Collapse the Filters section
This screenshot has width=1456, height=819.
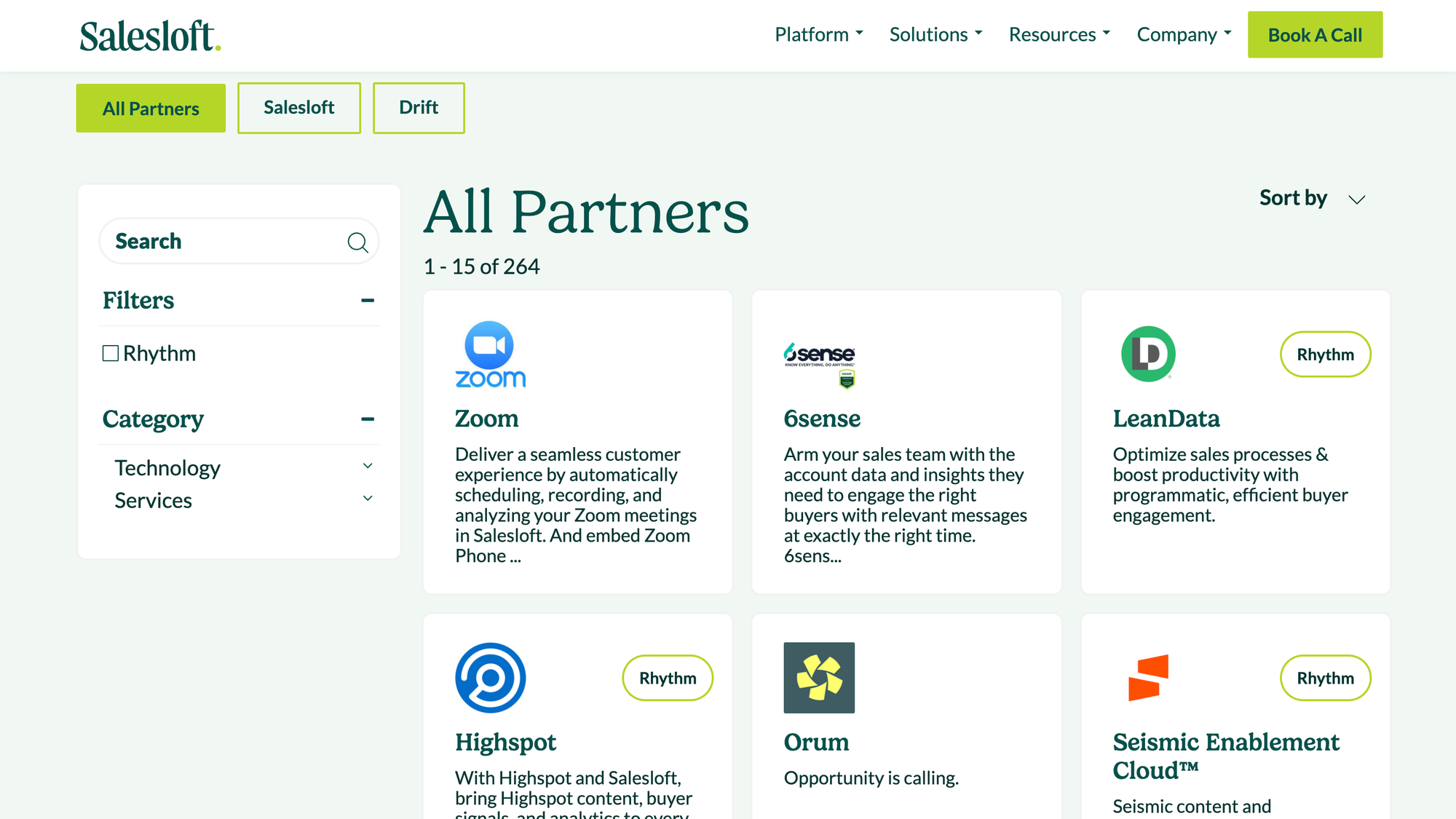(368, 301)
